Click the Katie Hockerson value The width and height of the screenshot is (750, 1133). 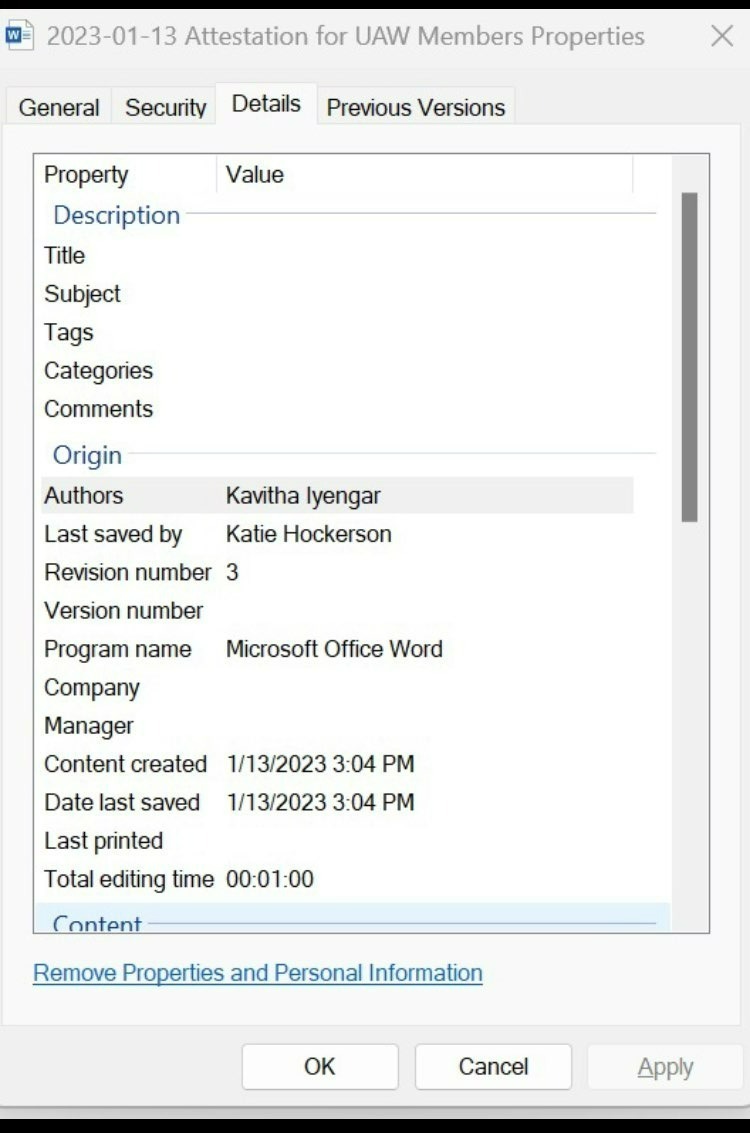pos(309,534)
